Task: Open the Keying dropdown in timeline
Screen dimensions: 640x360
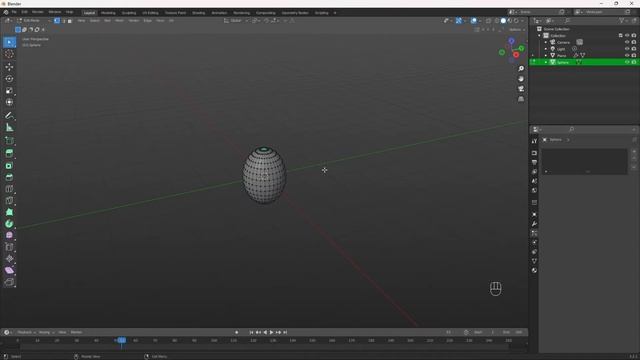Action: click(x=46, y=332)
